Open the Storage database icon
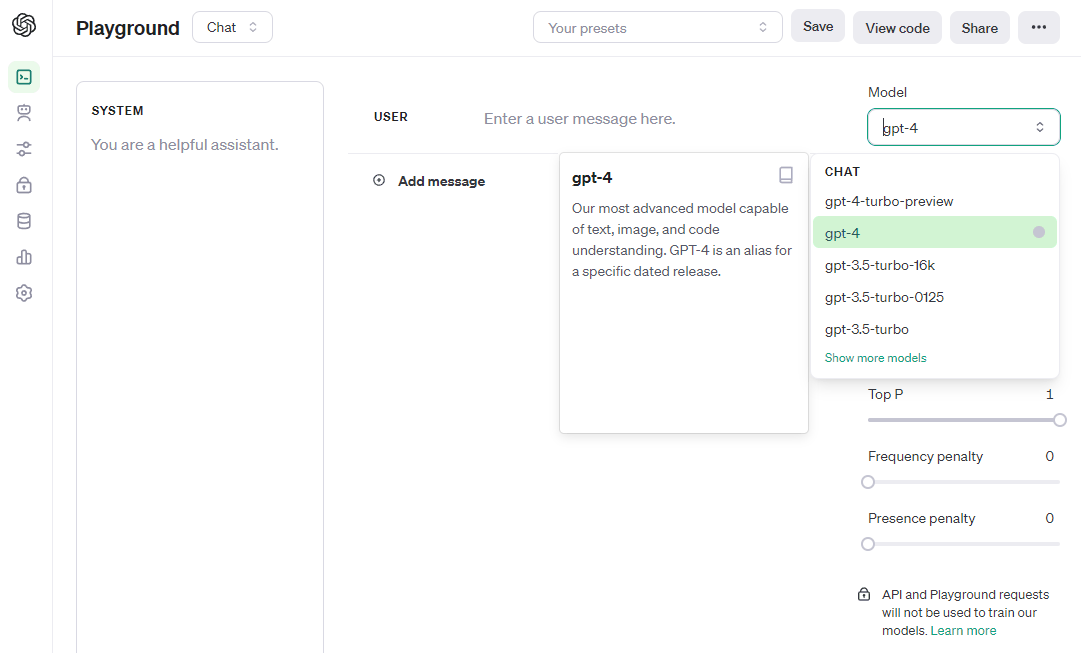 click(24, 221)
